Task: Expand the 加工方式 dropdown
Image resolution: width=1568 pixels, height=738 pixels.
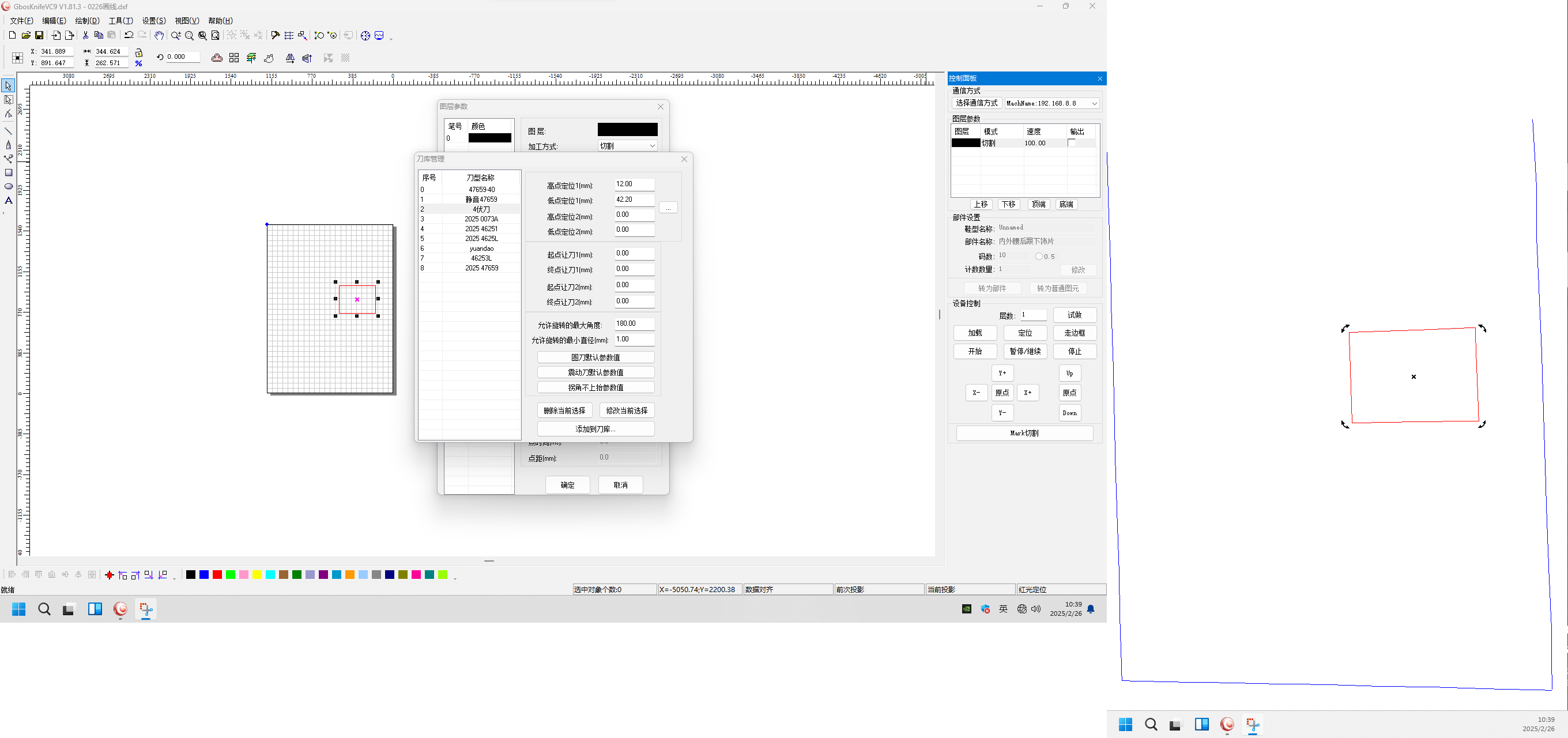Action: tap(652, 145)
